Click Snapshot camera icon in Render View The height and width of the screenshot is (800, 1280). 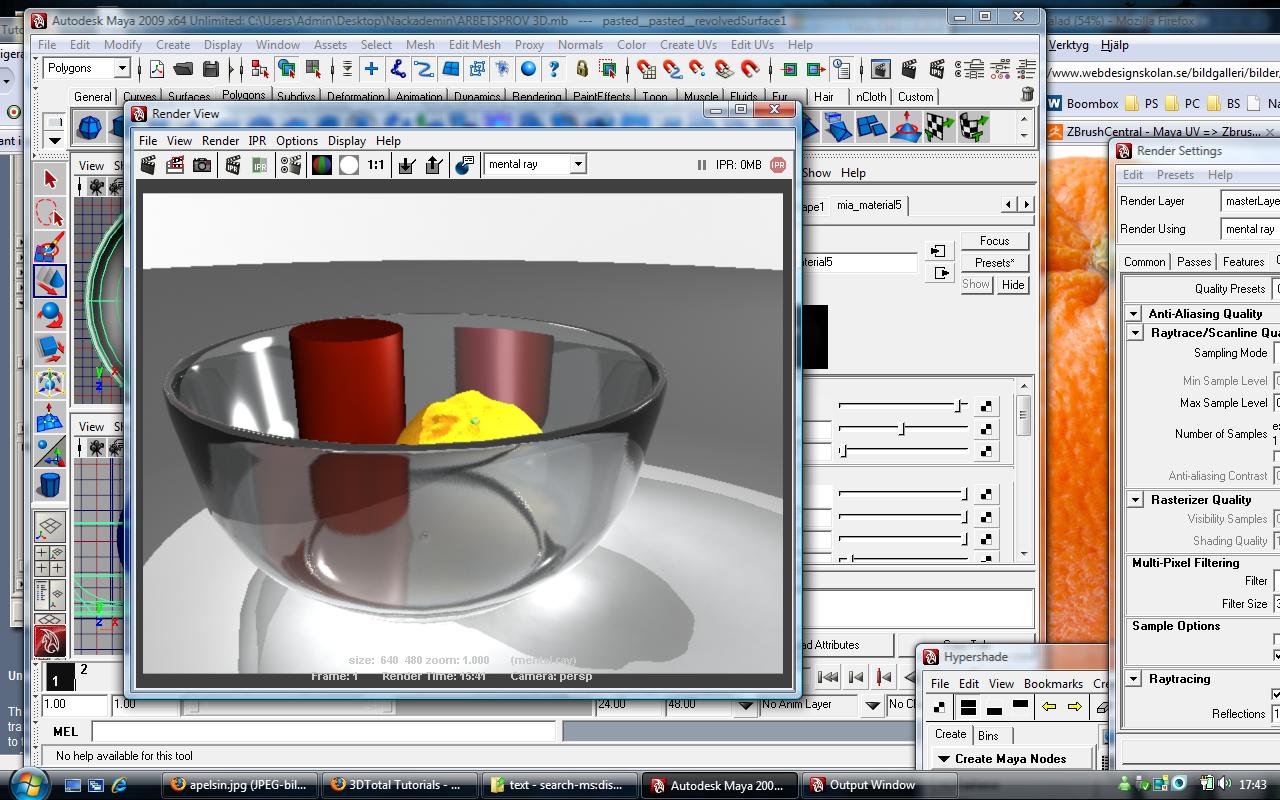(202, 165)
